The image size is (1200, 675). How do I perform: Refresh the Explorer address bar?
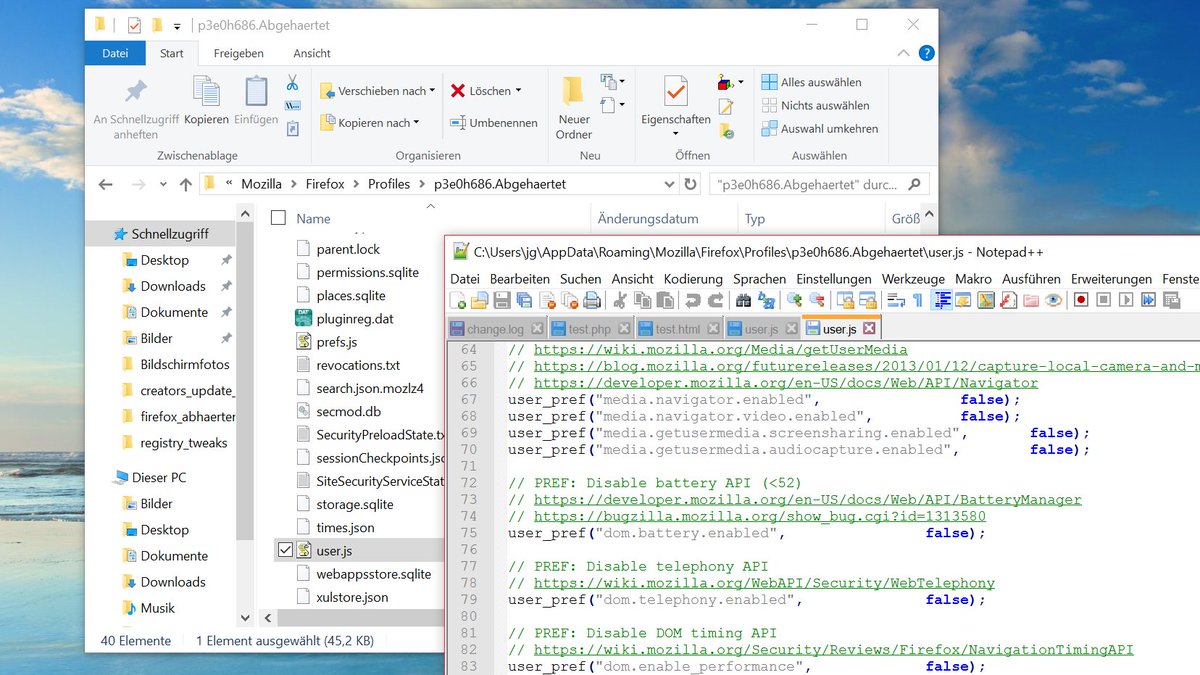pos(690,184)
